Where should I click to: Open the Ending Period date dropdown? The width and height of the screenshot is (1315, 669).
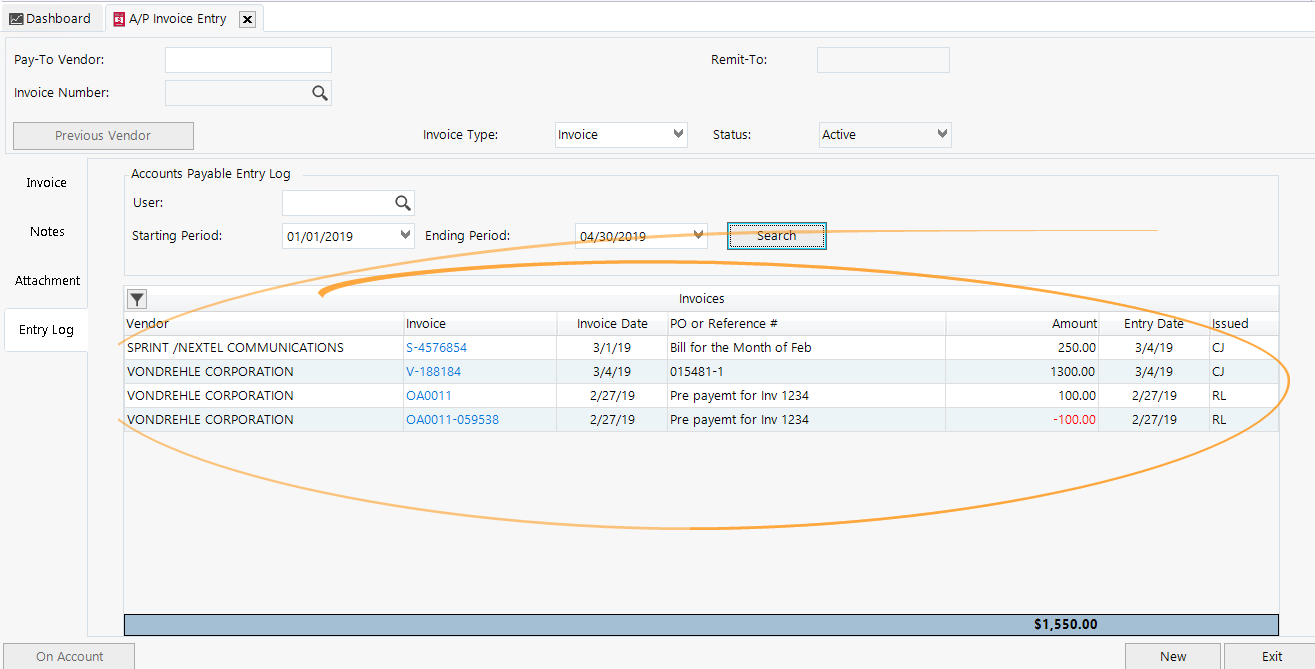[x=698, y=235]
